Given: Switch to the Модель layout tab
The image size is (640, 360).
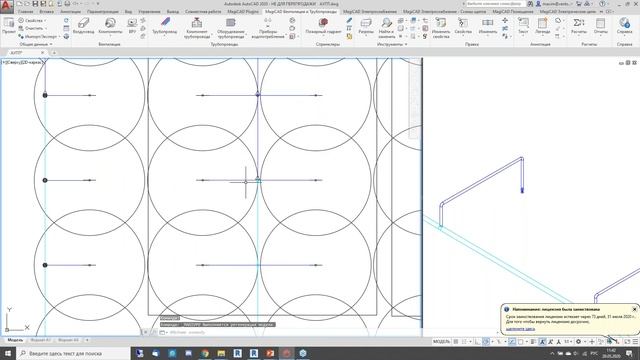Looking at the screenshot, I should (16, 340).
